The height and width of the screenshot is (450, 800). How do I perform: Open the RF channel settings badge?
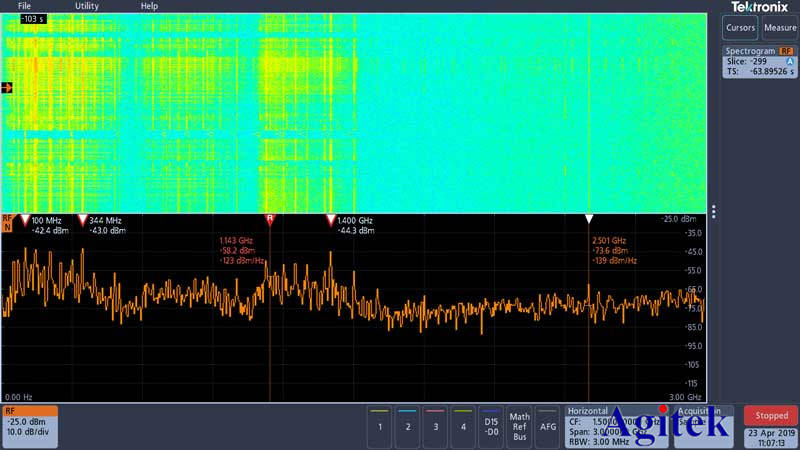coord(29,426)
